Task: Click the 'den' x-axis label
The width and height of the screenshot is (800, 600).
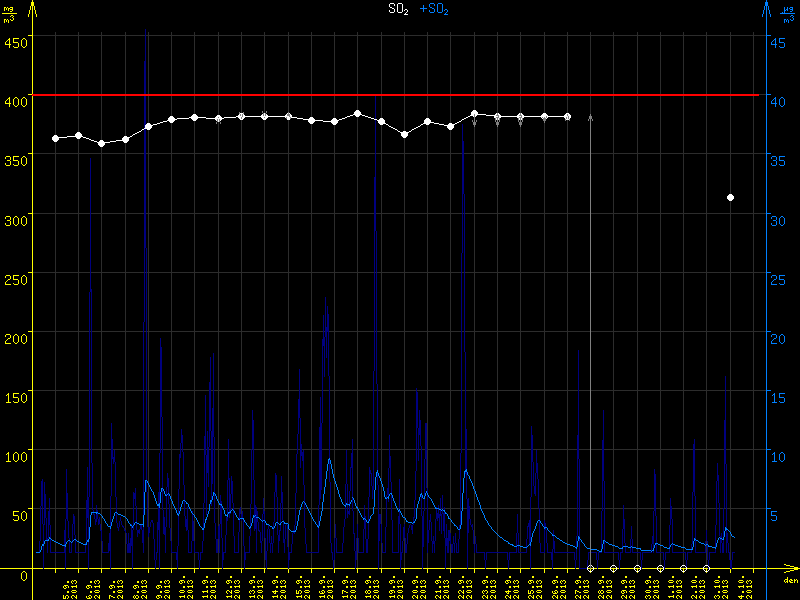Action: 789,581
